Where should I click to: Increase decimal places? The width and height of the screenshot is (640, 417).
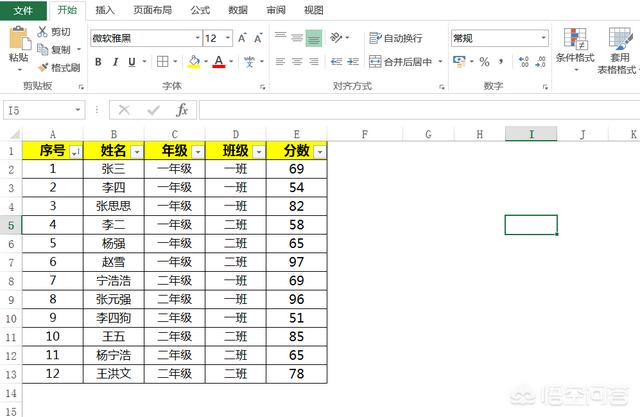coord(524,62)
